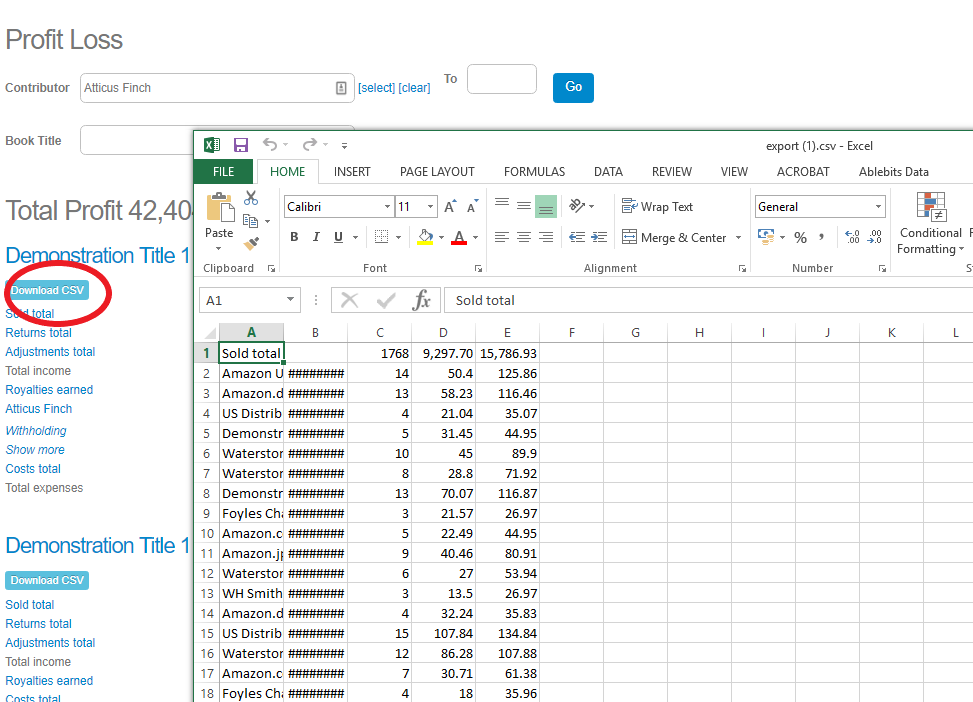Click the Cut scissors icon

[x=251, y=198]
